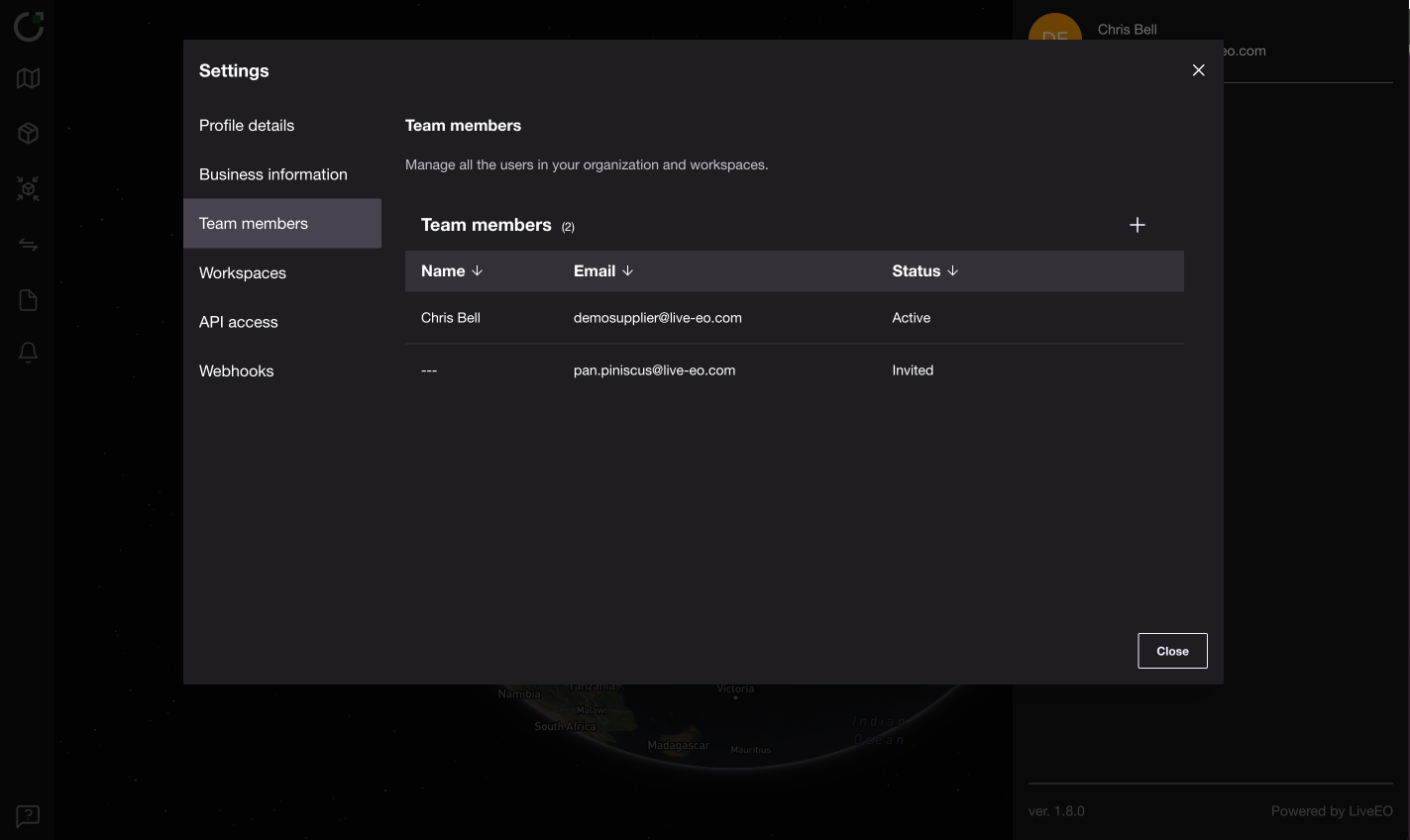Click the LiveEO logo icon

(29, 26)
